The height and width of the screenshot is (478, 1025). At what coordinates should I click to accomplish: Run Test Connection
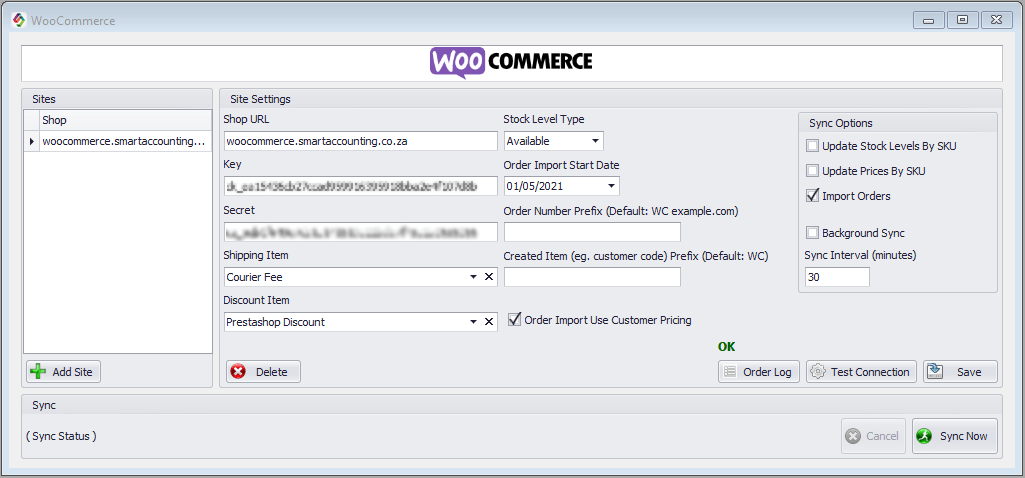[862, 372]
